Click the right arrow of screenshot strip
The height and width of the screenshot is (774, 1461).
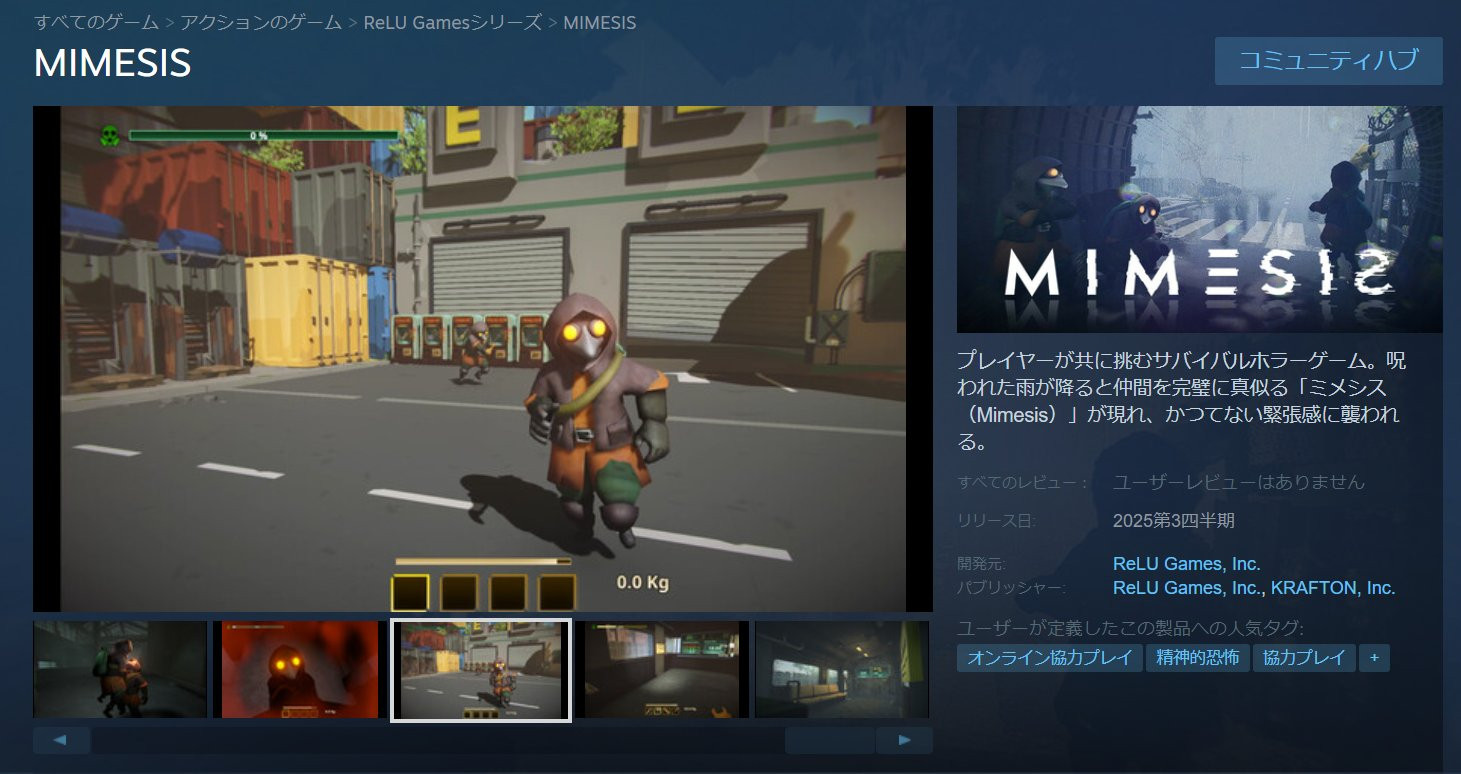click(x=904, y=740)
